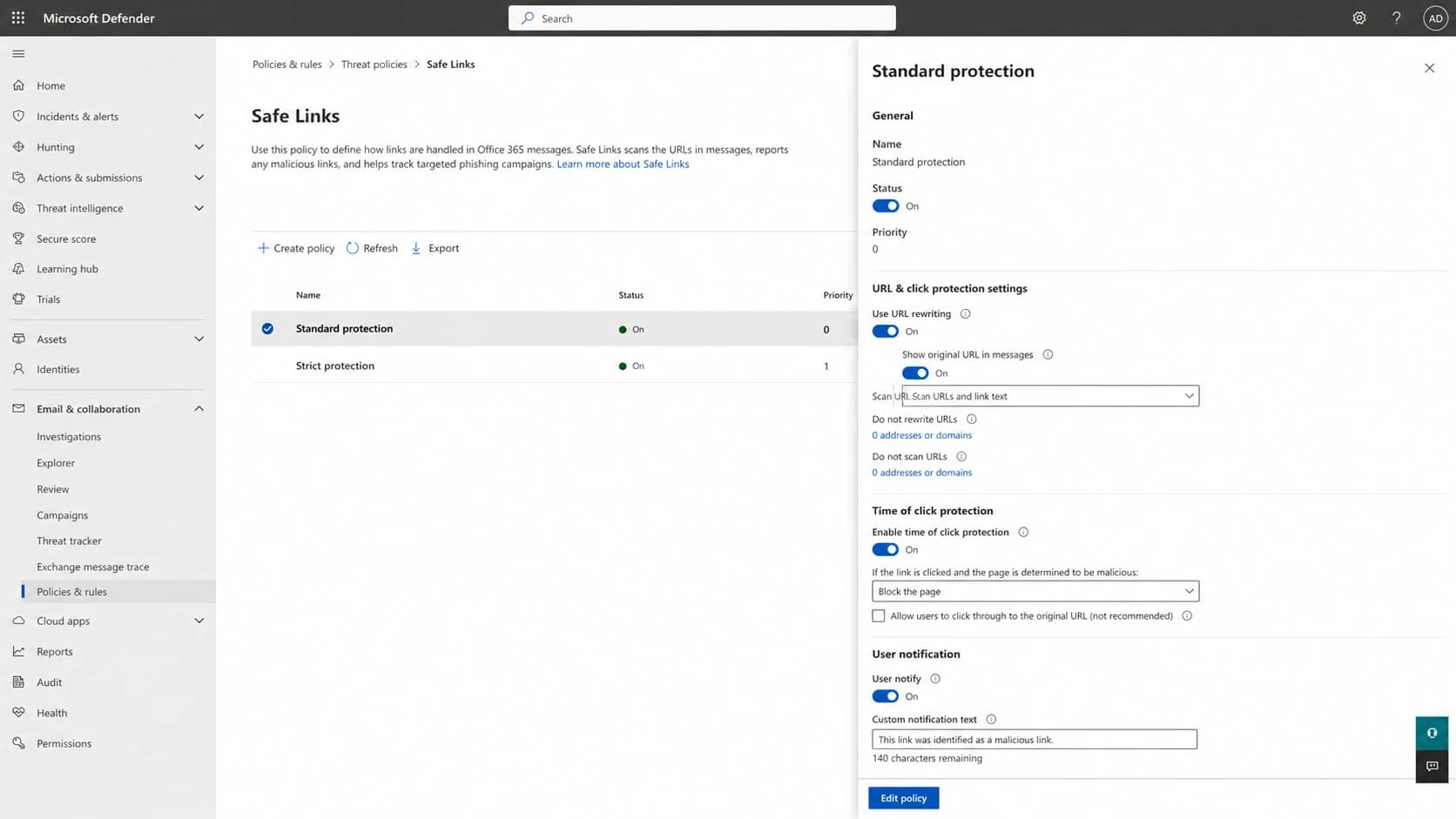The height and width of the screenshot is (819, 1456).
Task: Open the AD account avatar
Action: 1435,18
